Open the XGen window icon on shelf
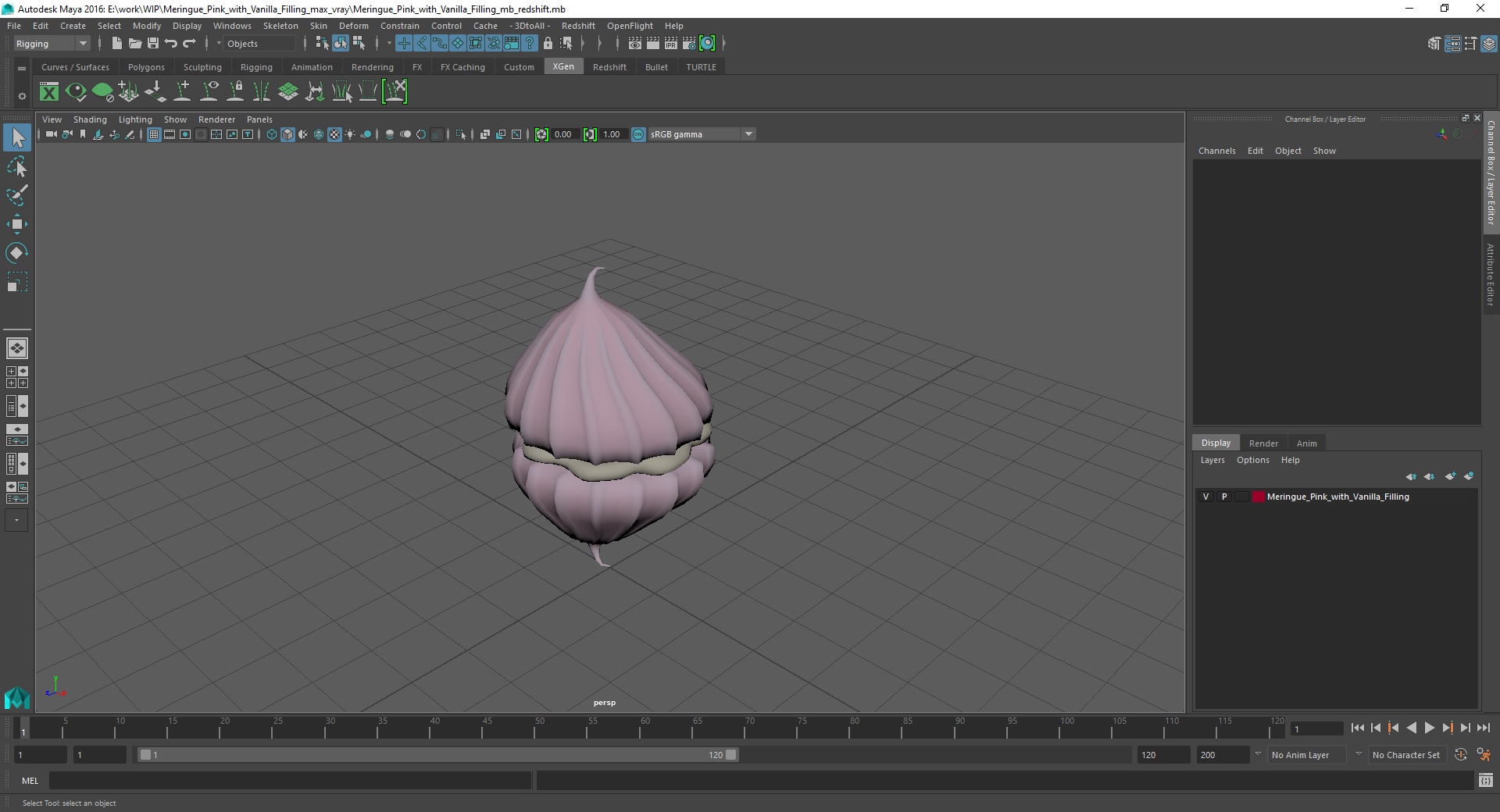Screen dimensions: 1500x812 coord(49,92)
